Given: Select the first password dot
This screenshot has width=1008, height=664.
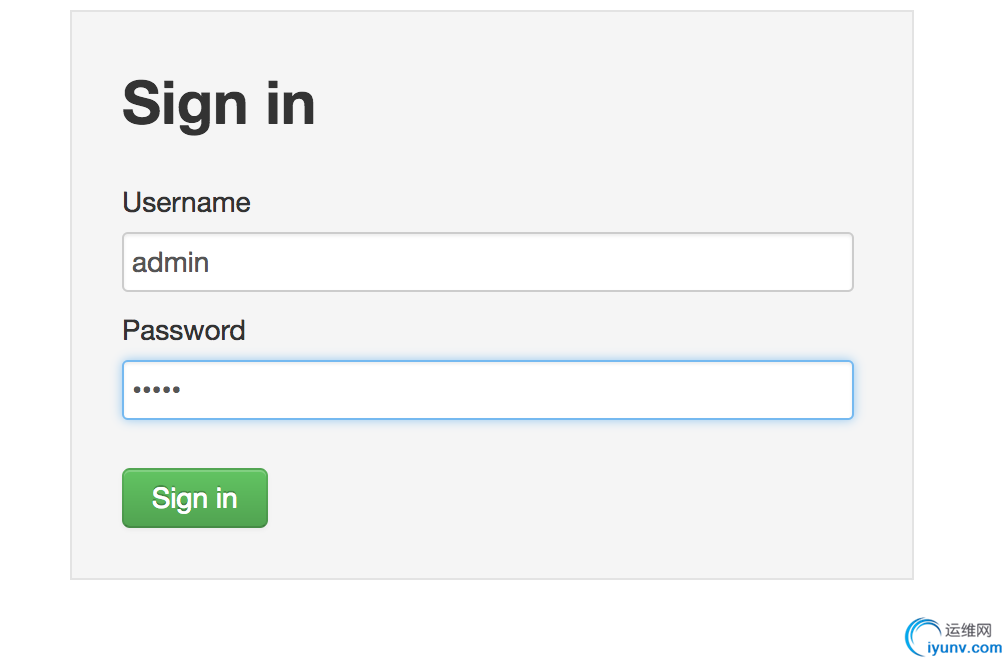Looking at the screenshot, I should click(x=136, y=389).
